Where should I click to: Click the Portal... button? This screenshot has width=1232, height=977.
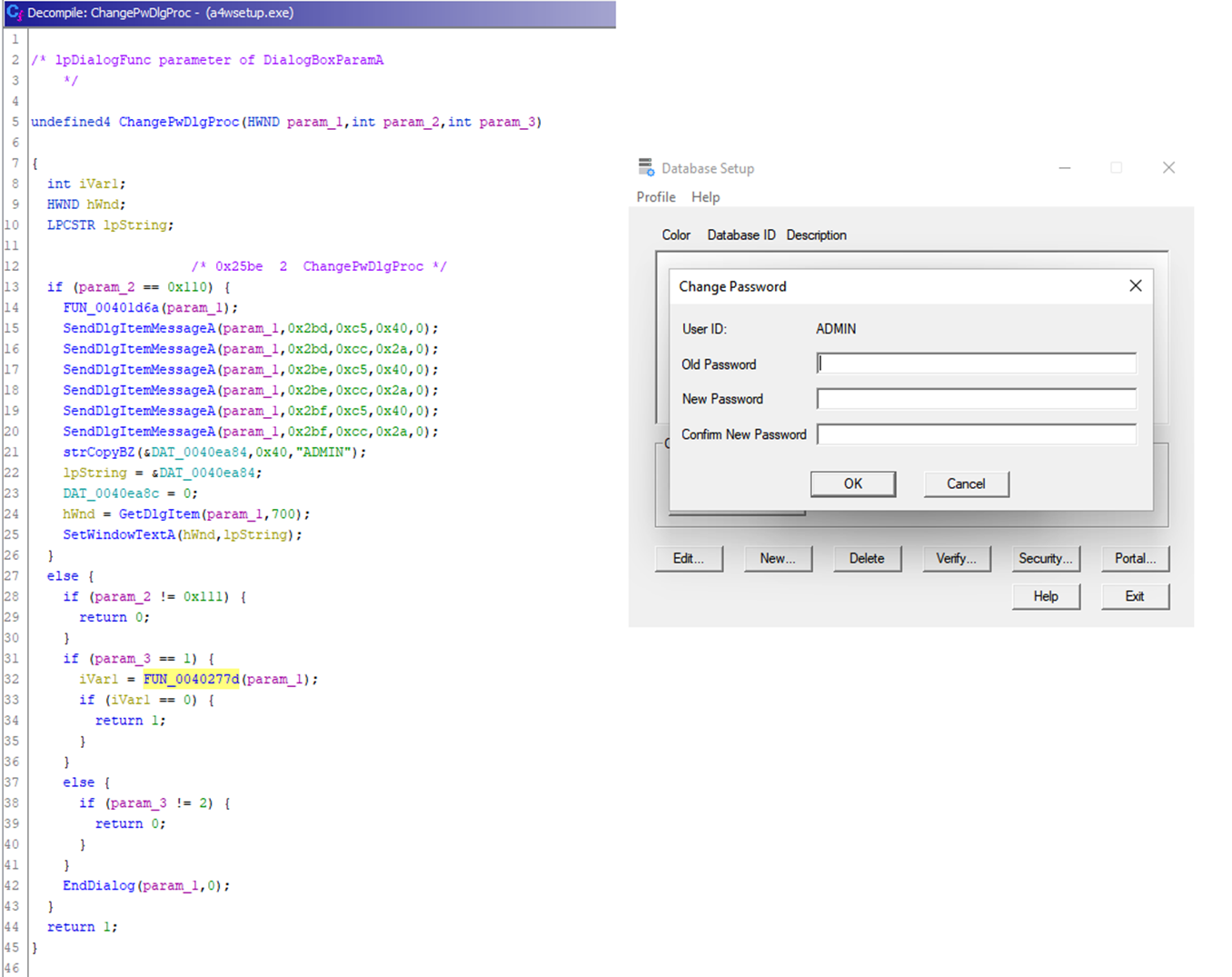click(1134, 558)
